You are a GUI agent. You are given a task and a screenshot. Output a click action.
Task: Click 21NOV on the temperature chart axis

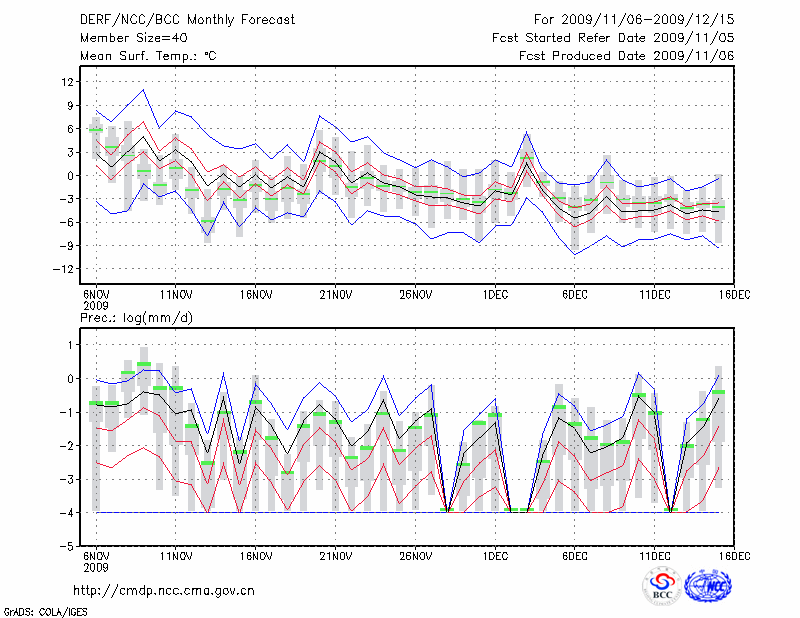(x=335, y=295)
